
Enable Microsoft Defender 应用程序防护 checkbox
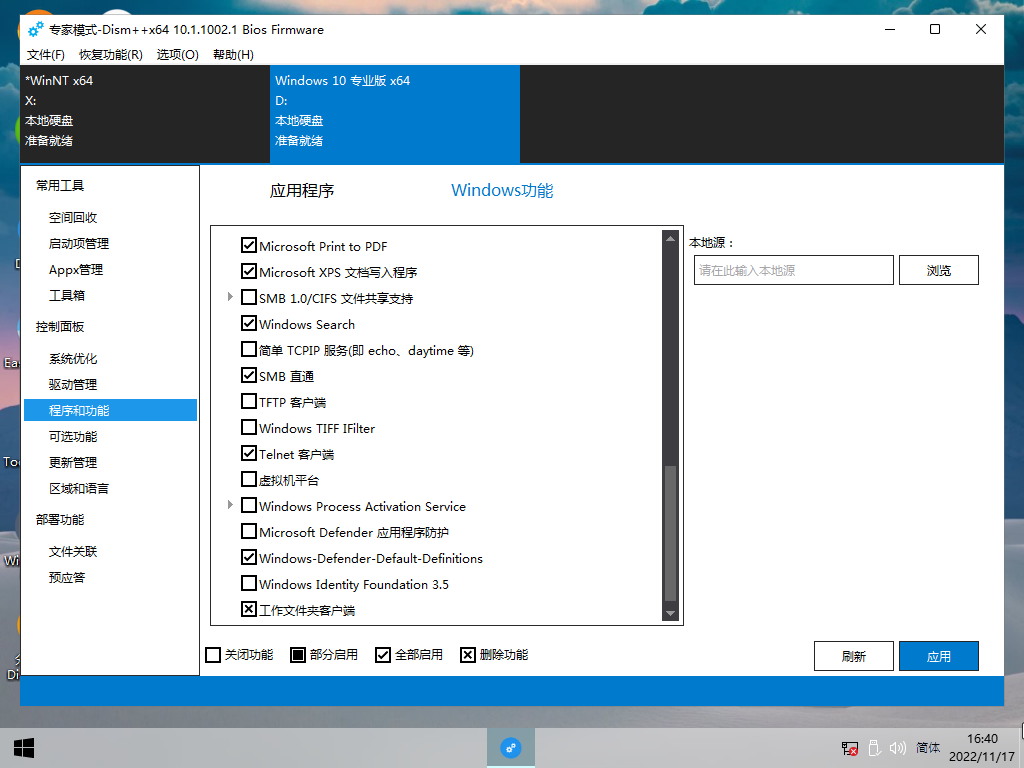tap(248, 532)
